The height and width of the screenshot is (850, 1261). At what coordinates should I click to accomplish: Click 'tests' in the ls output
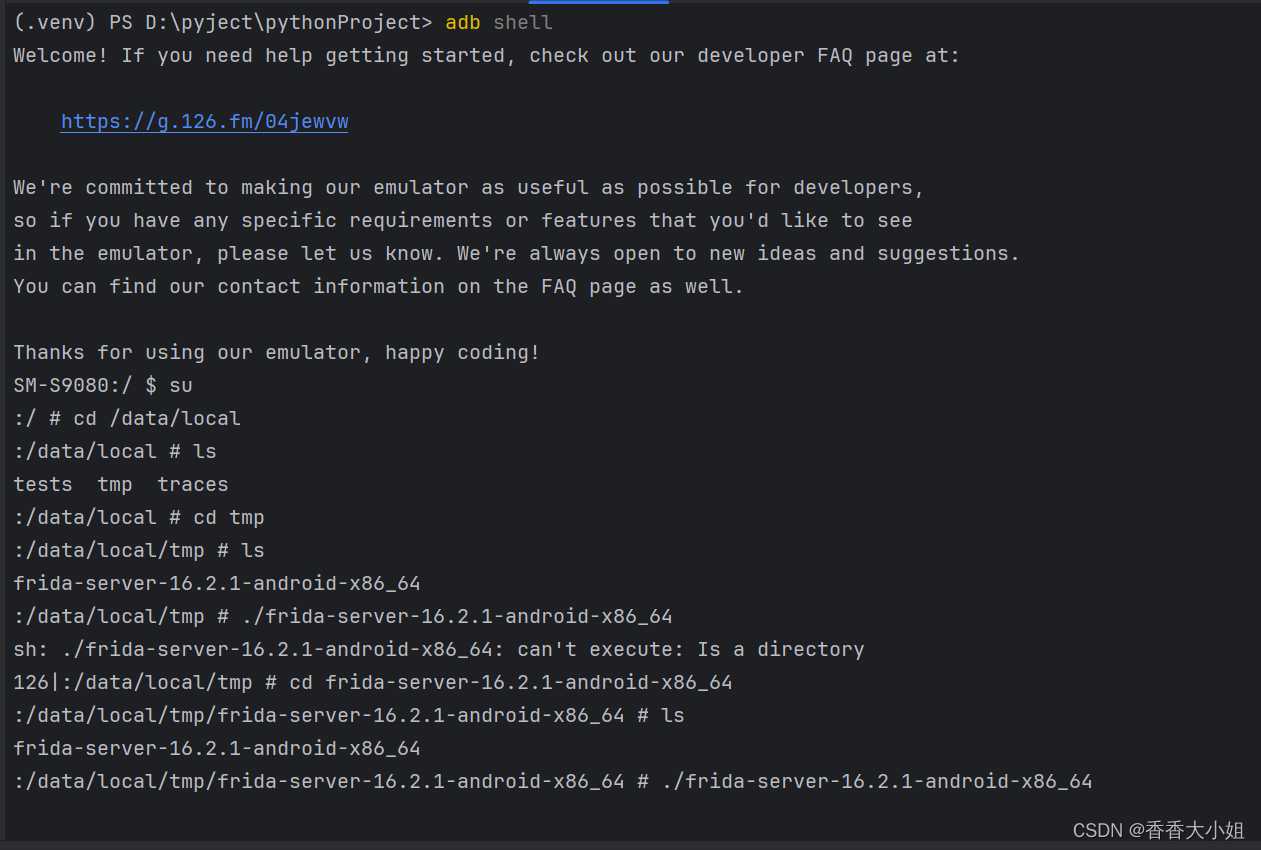click(x=43, y=484)
